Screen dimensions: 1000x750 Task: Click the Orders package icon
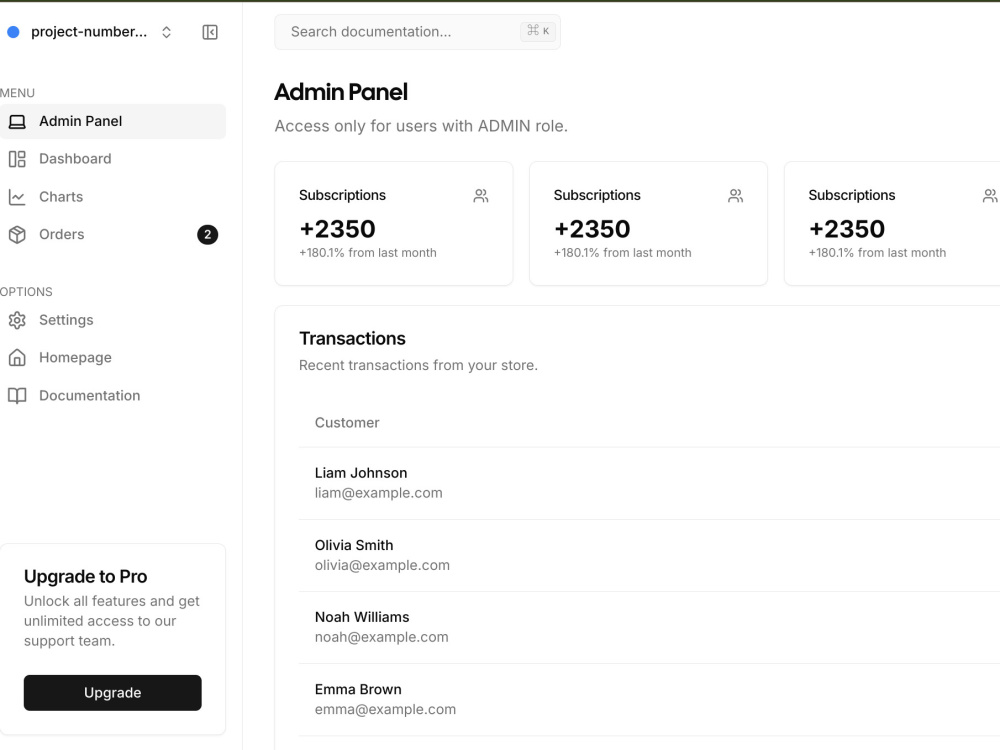pos(16,234)
